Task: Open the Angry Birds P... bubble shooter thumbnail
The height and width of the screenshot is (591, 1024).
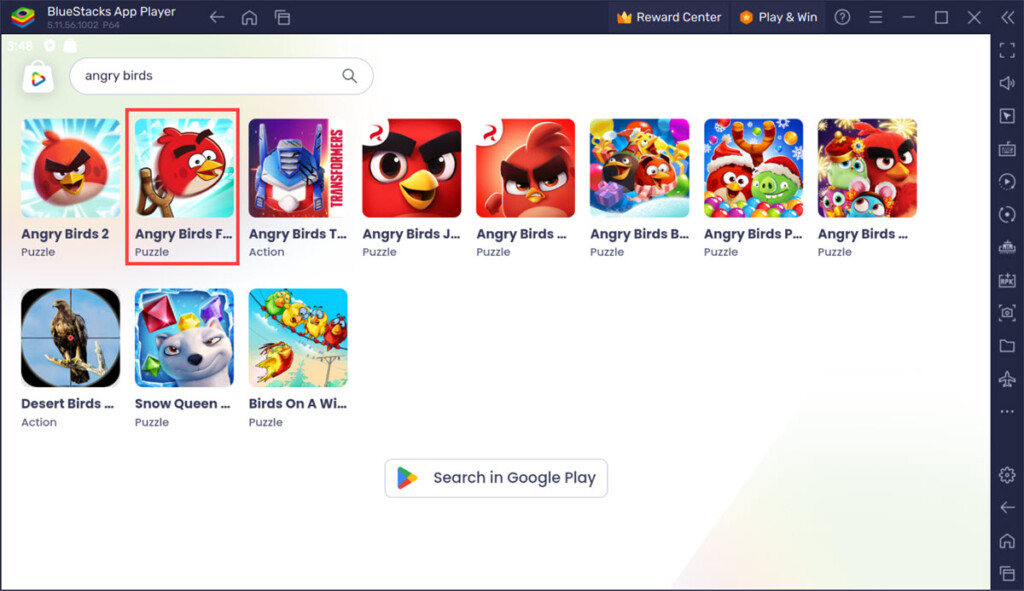Action: [753, 168]
